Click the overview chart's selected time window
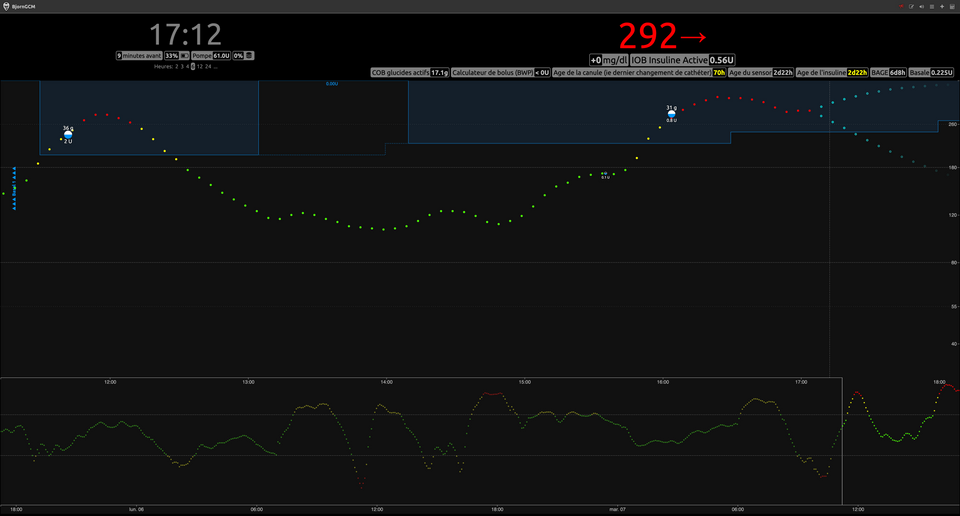Viewport: 960px width, 516px height. pos(421,440)
